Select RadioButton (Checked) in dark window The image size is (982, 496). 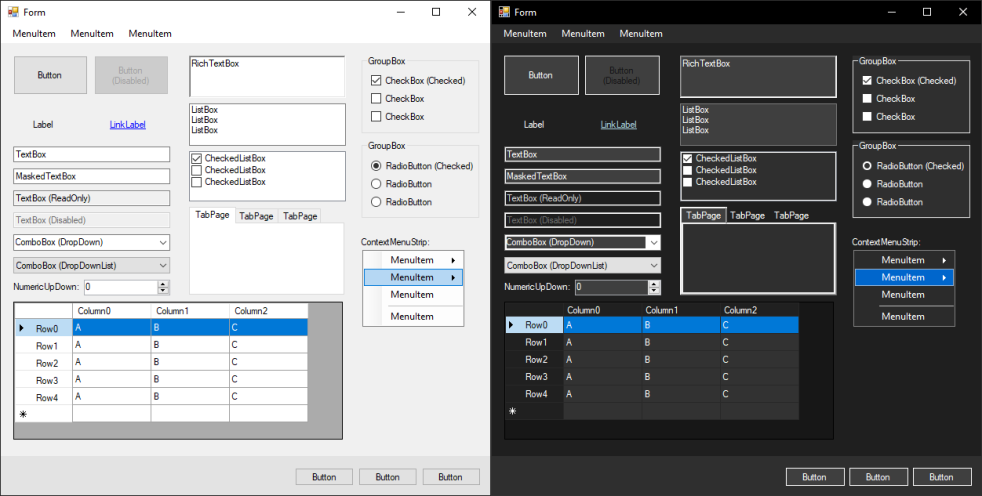(x=867, y=166)
